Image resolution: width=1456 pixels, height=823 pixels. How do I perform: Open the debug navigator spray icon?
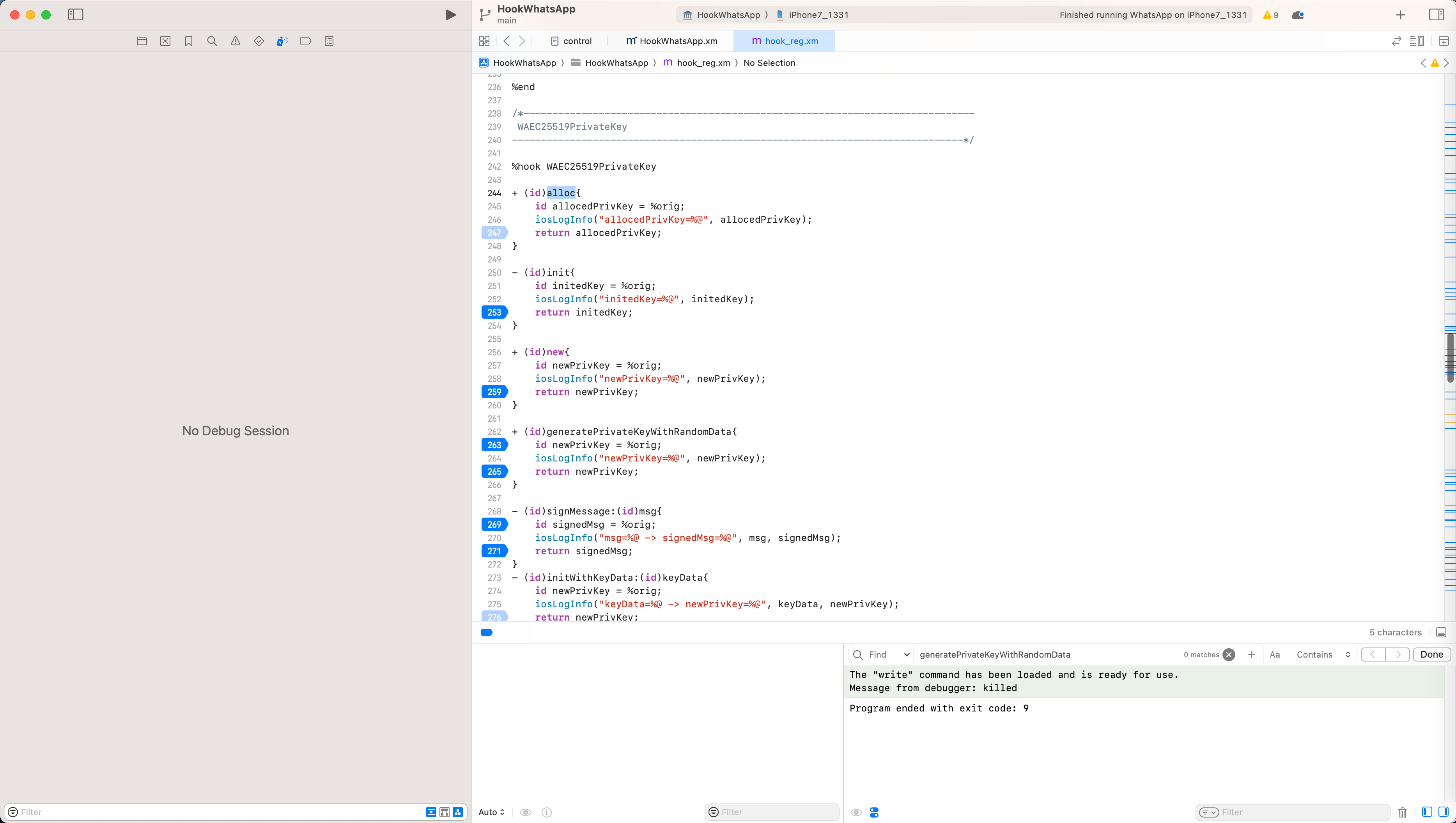click(282, 41)
